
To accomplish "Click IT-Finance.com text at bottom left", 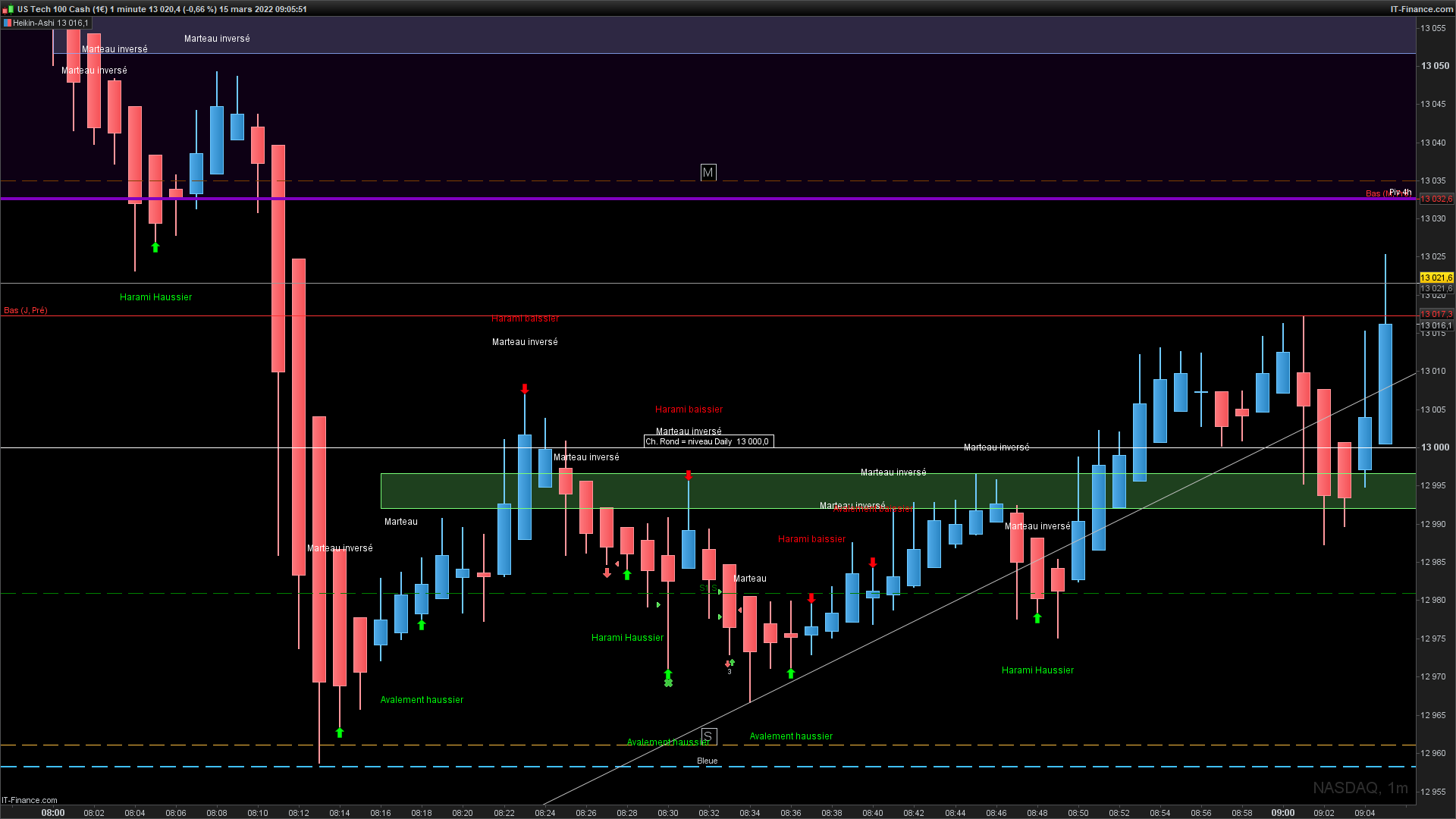I will 30,800.
